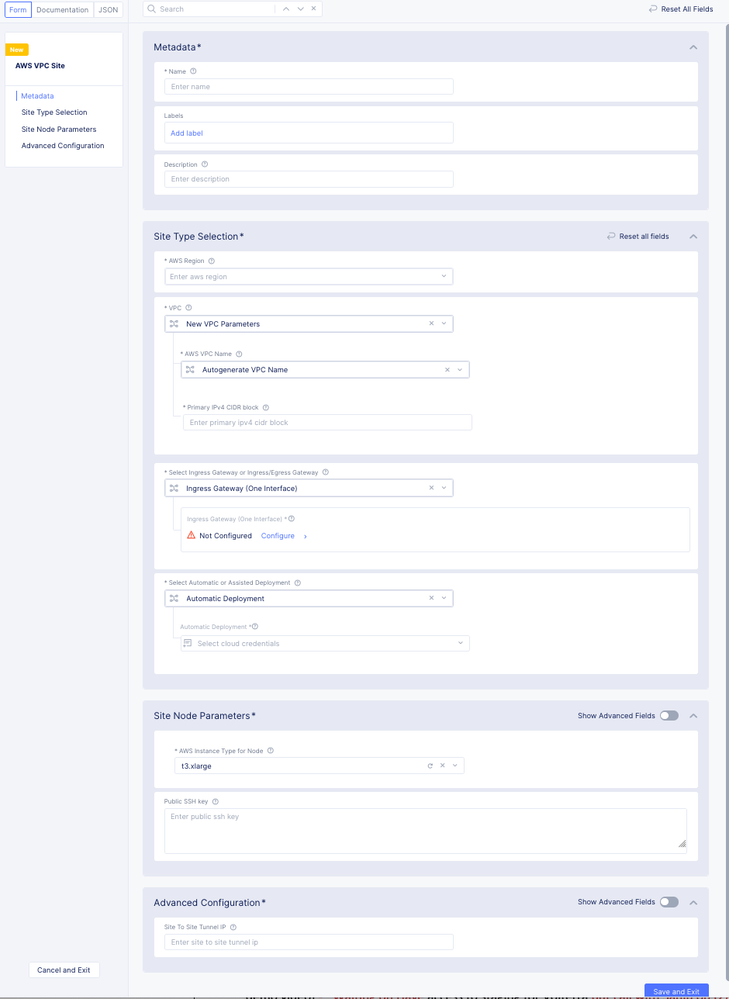
Task: Reset the AWS instance type with refresh icon
Action: tap(430, 766)
